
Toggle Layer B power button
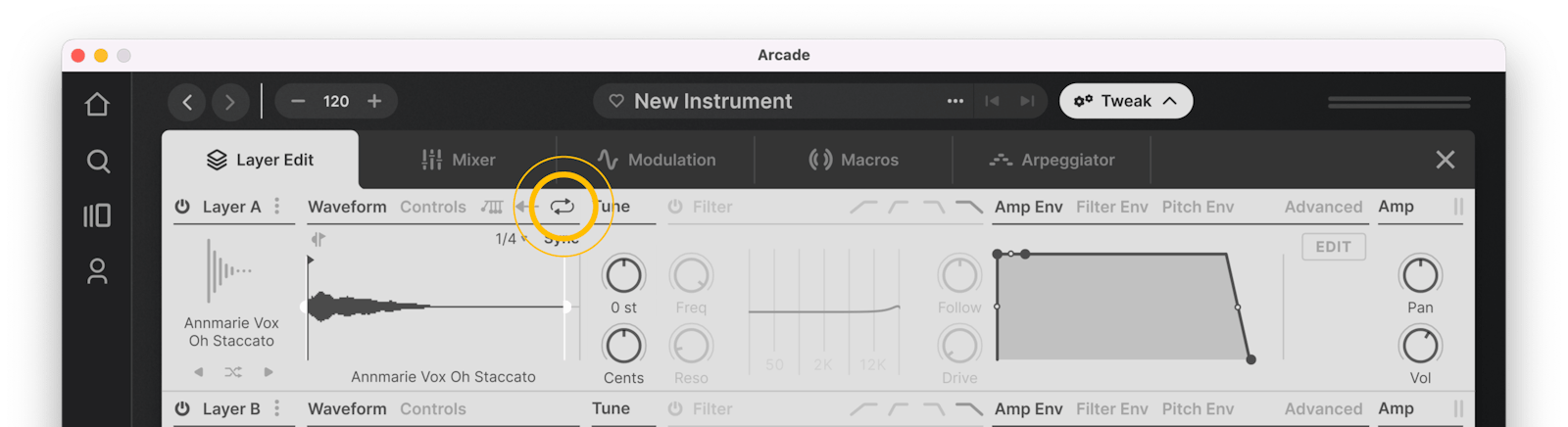(182, 408)
